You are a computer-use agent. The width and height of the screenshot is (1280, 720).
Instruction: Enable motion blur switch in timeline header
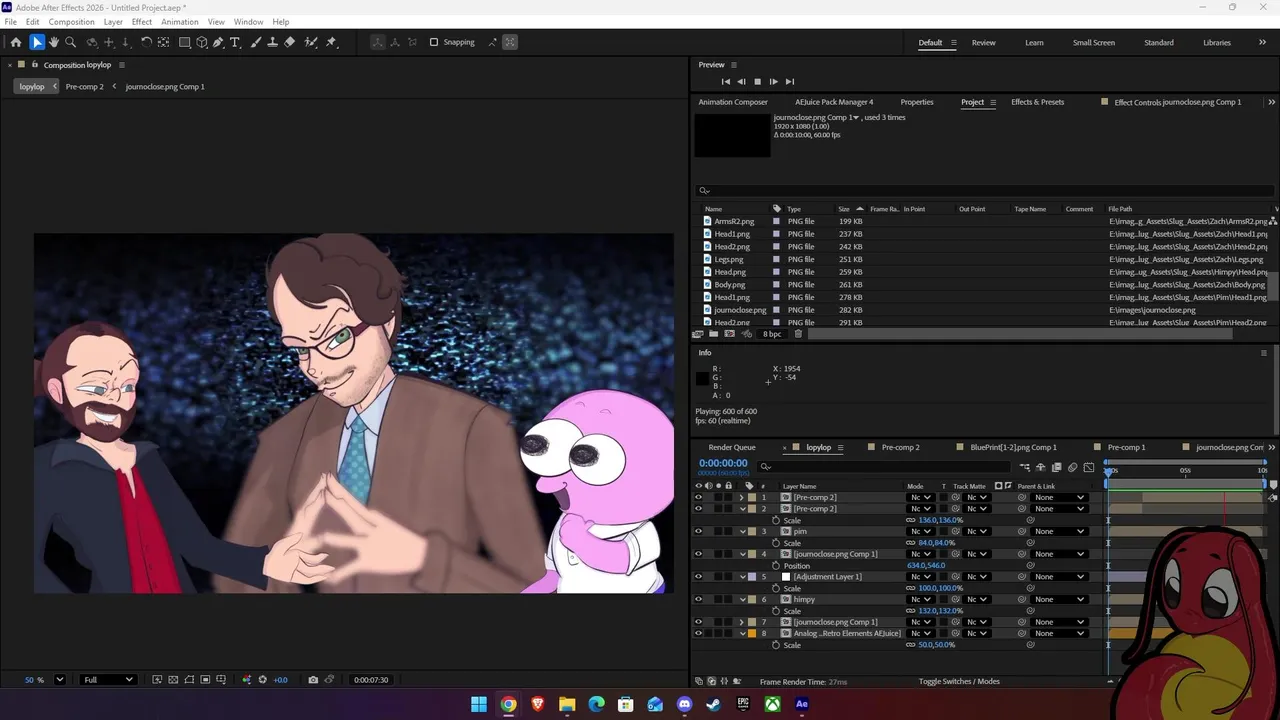coord(1073,467)
